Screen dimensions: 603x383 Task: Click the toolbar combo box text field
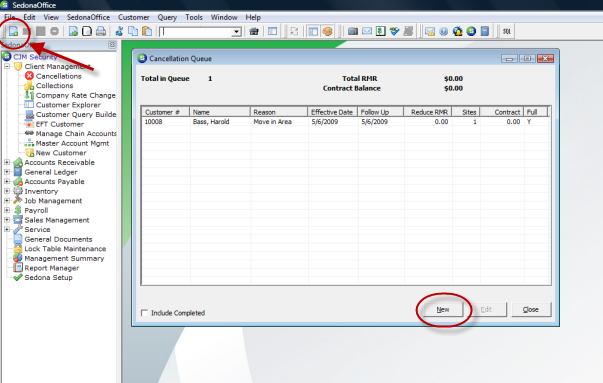click(196, 32)
